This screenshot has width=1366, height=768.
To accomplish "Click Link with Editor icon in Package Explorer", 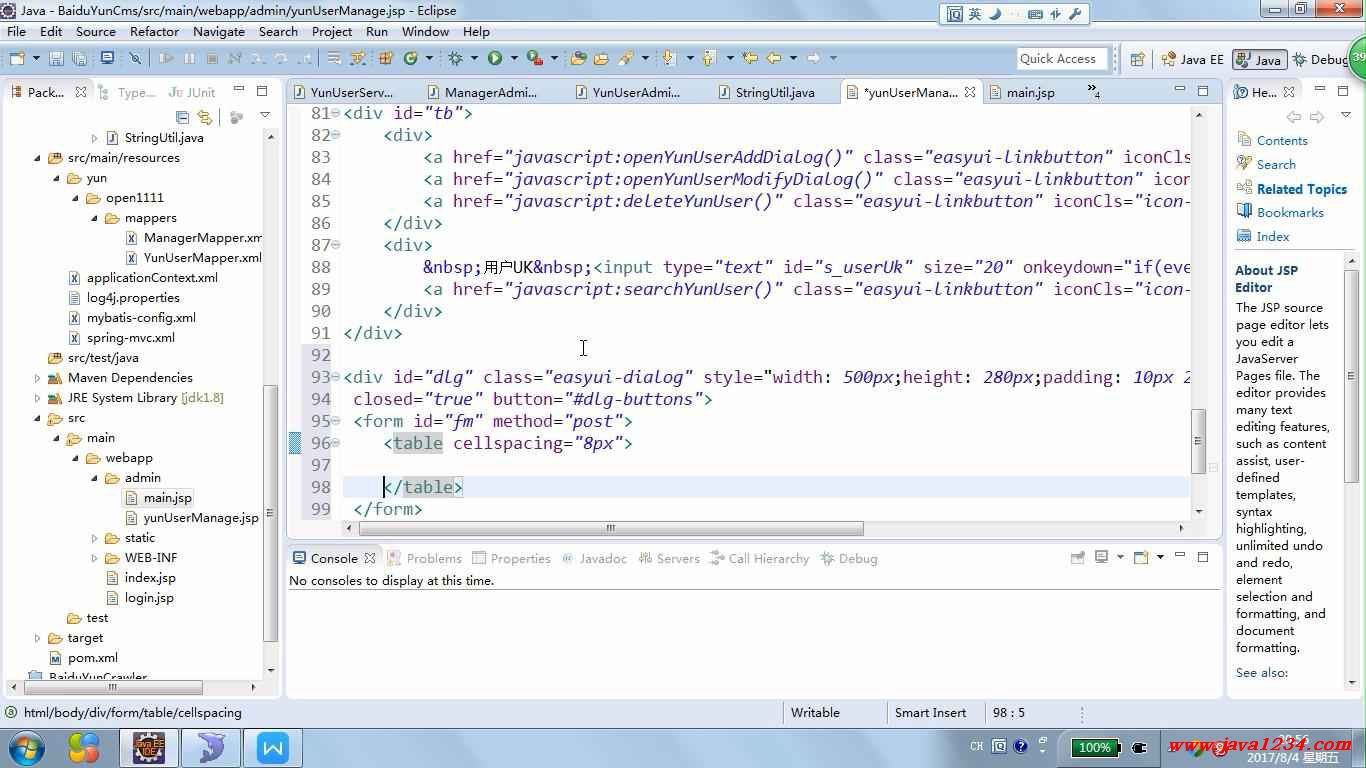I will (x=205, y=116).
